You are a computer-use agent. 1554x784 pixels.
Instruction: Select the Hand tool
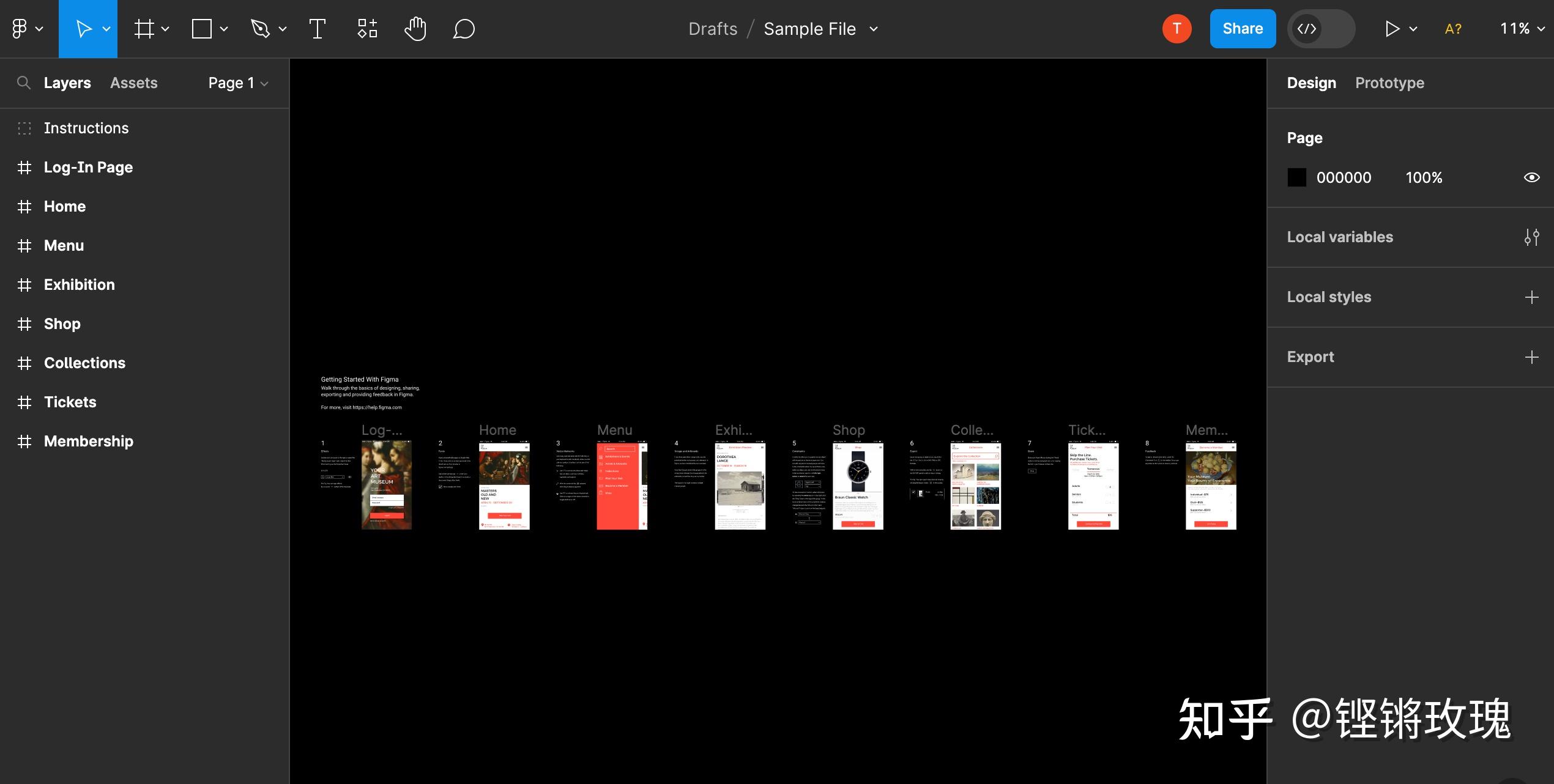pyautogui.click(x=415, y=29)
